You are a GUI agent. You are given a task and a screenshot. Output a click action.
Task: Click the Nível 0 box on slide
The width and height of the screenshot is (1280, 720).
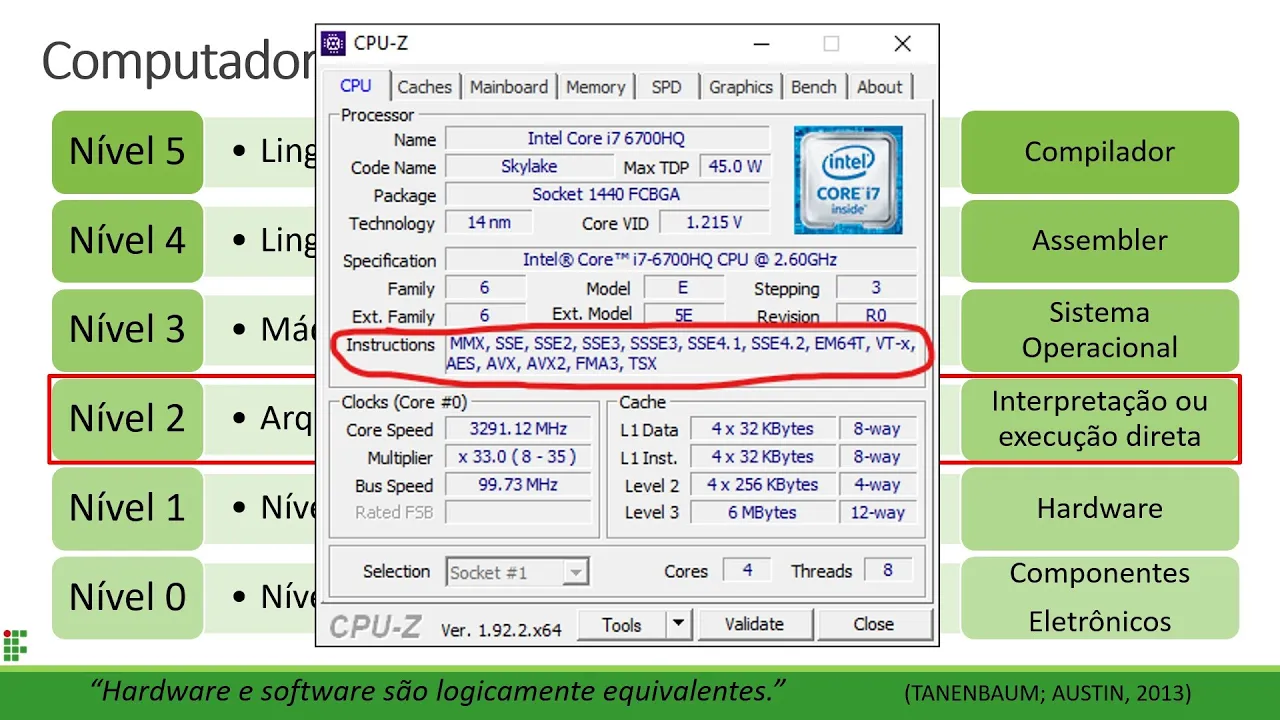tap(127, 597)
